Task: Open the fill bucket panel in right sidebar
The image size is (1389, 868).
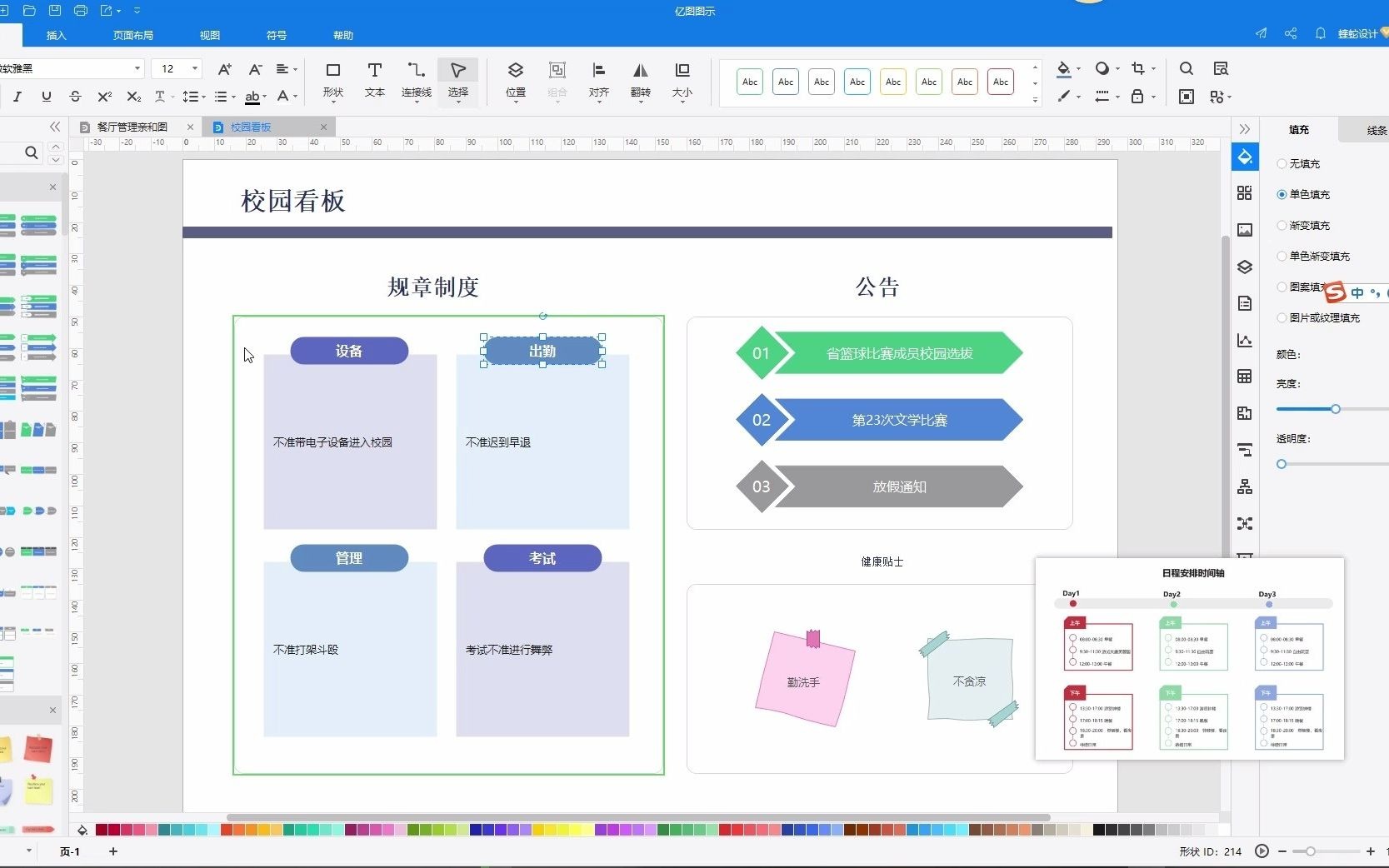Action: [x=1244, y=156]
